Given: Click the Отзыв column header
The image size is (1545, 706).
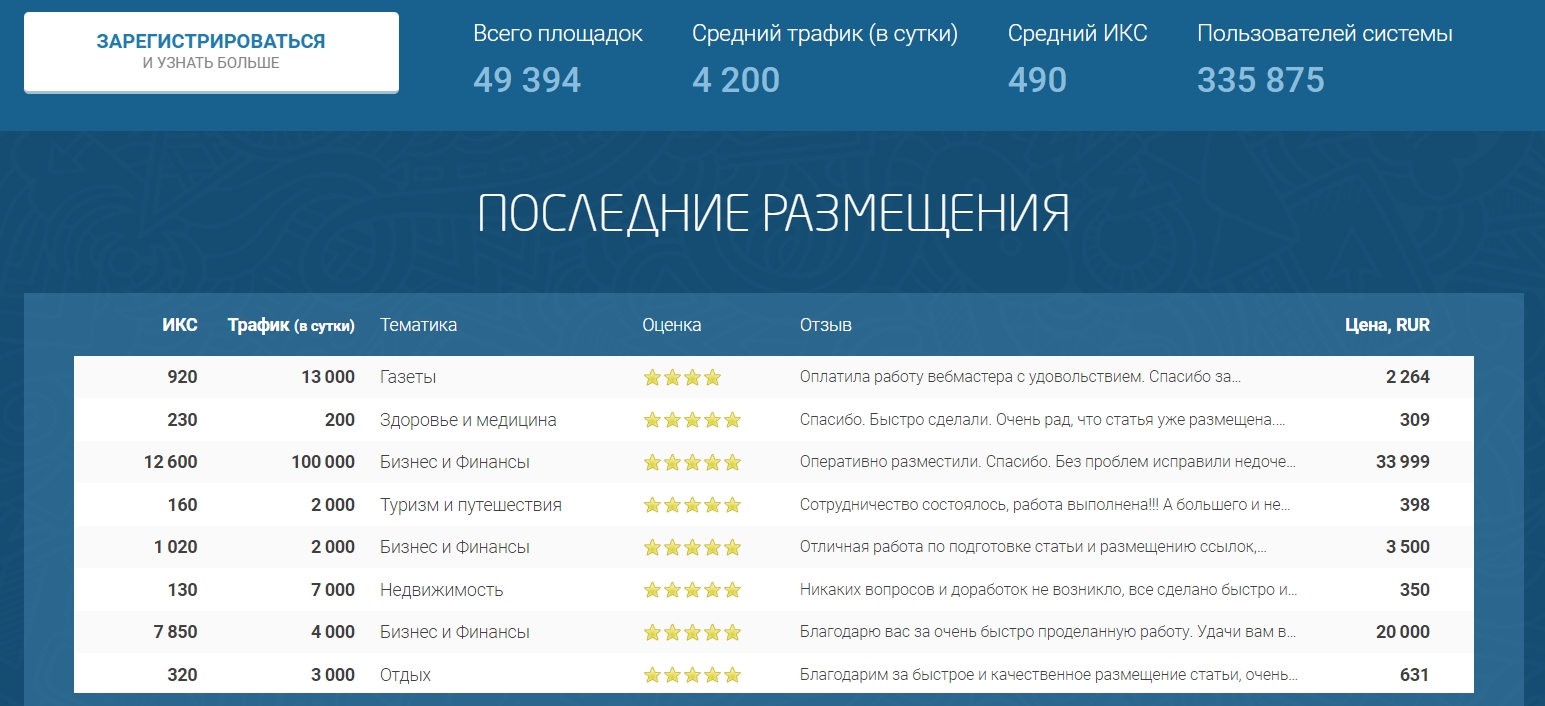Looking at the screenshot, I should pyautogui.click(x=826, y=325).
